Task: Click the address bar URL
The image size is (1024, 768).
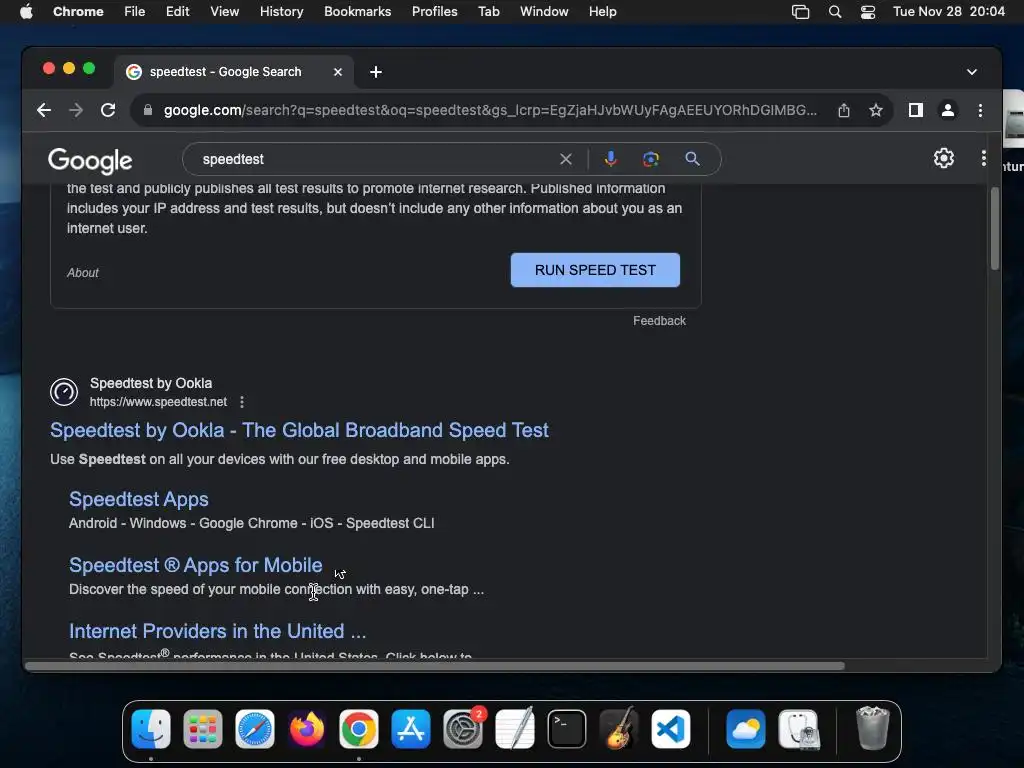Action: pos(490,110)
